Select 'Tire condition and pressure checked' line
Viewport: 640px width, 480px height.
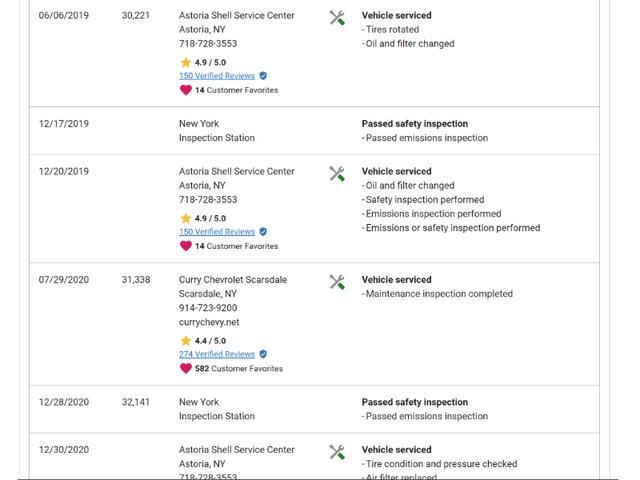[x=440, y=464]
